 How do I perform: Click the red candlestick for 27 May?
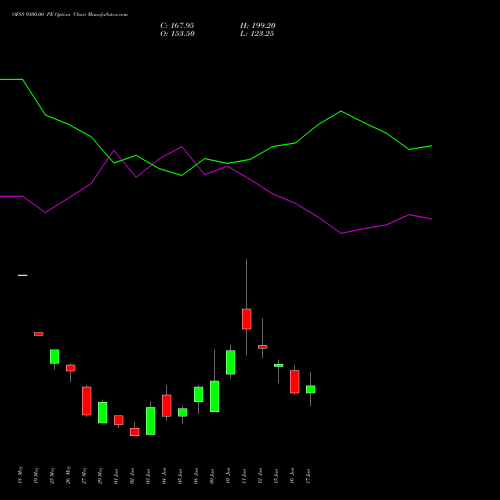[87, 401]
